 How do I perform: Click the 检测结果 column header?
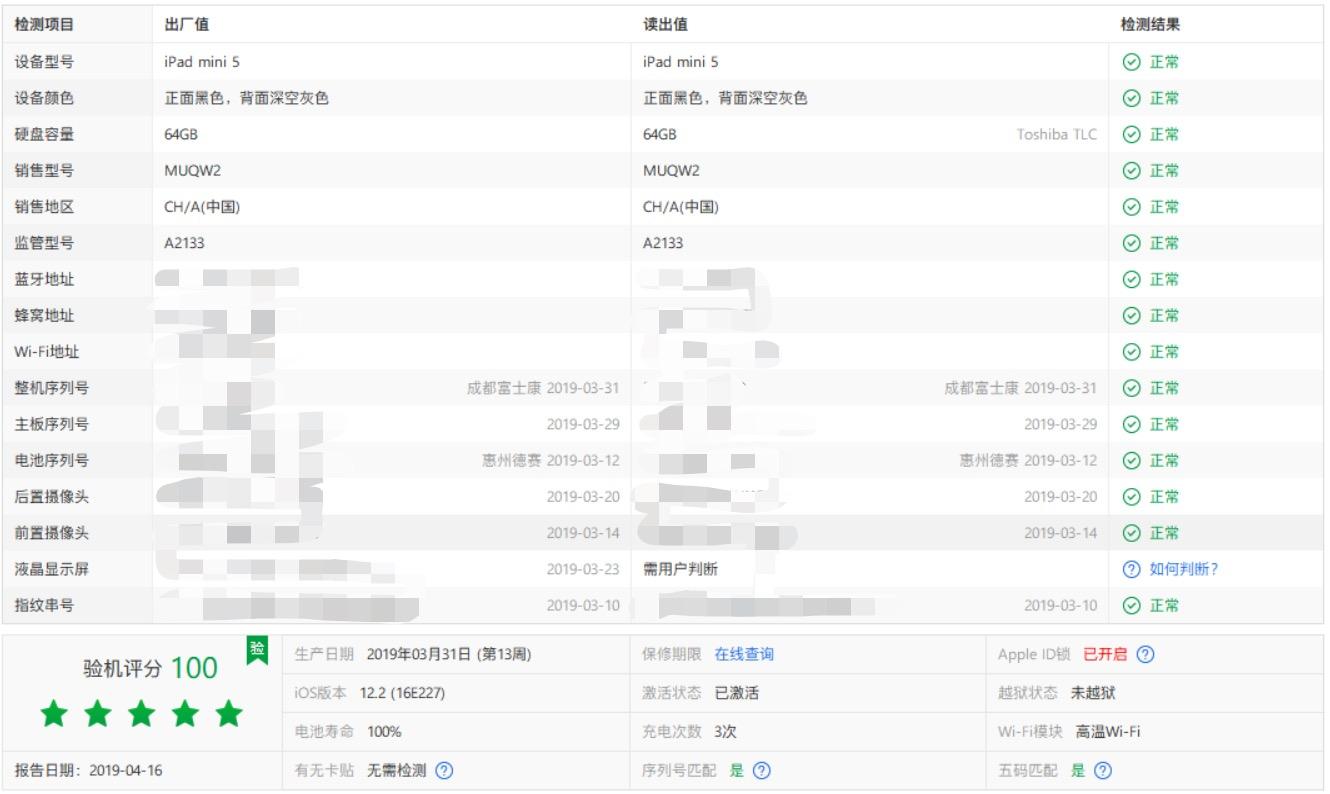coord(1150,24)
